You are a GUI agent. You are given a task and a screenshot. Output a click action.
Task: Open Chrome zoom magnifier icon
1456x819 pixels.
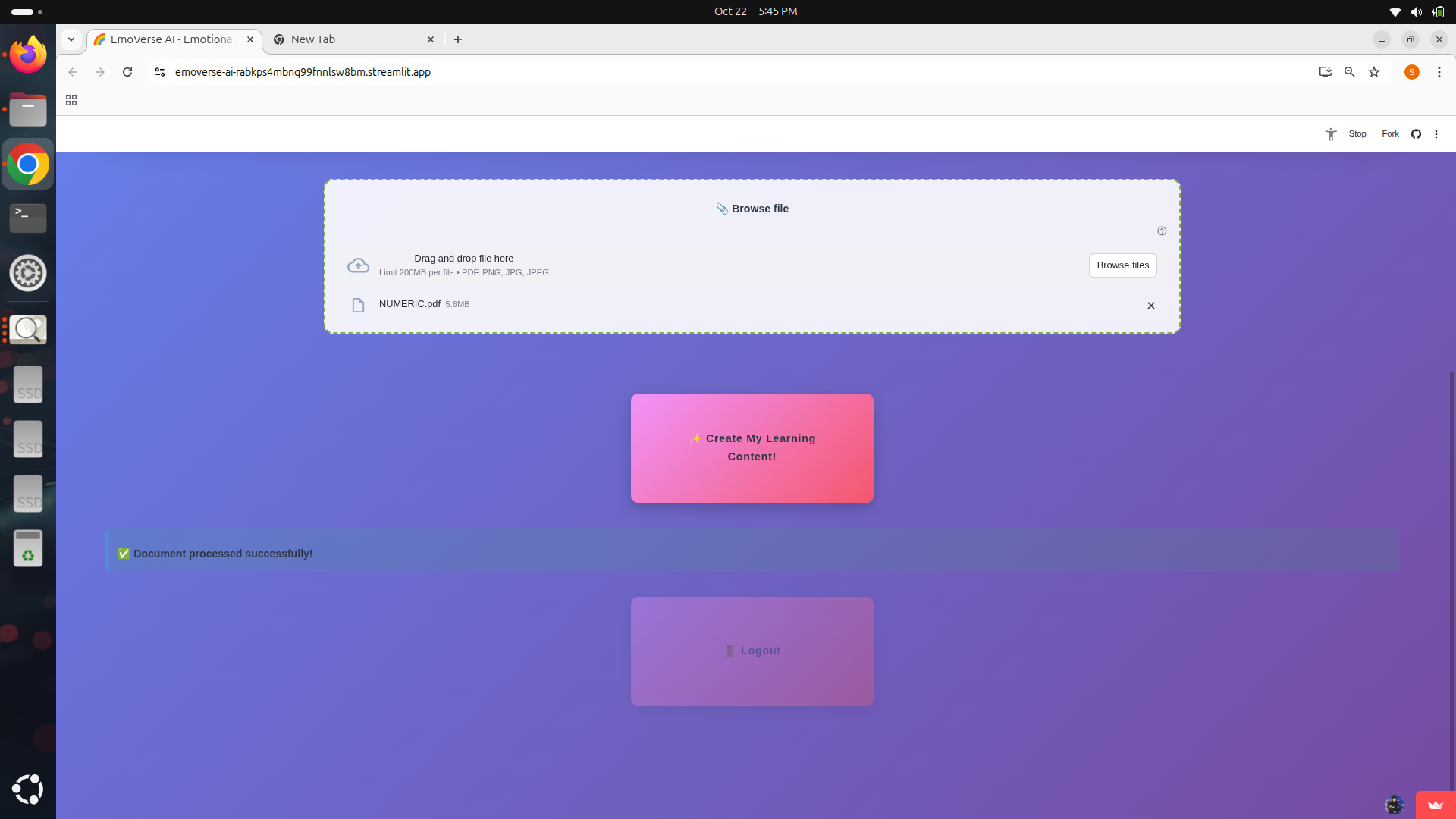tap(1350, 72)
